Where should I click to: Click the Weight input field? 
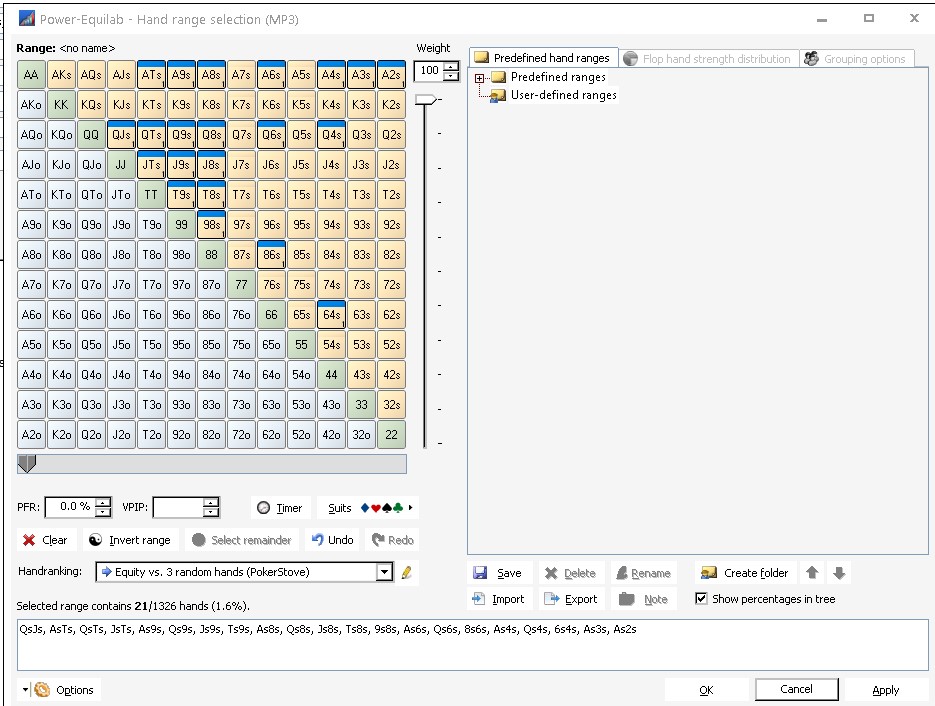430,71
